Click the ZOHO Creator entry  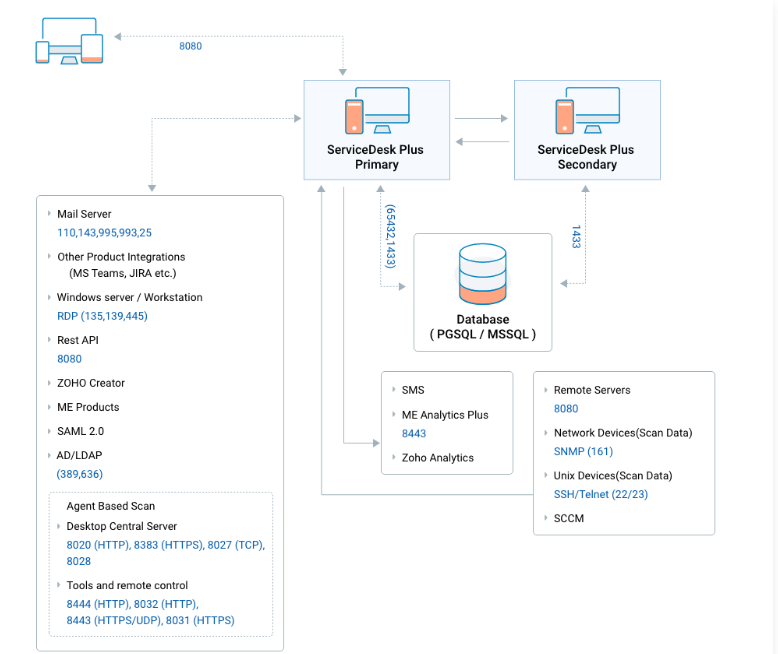pos(91,383)
